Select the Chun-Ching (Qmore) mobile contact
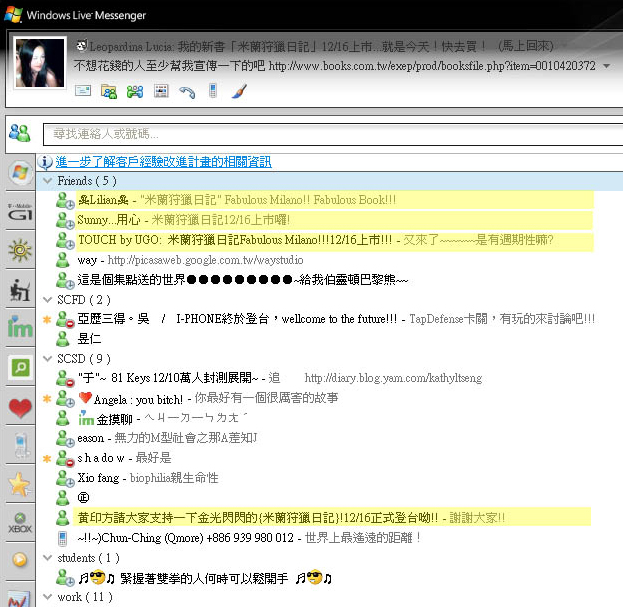Image resolution: width=623 pixels, height=607 pixels. (x=239, y=538)
